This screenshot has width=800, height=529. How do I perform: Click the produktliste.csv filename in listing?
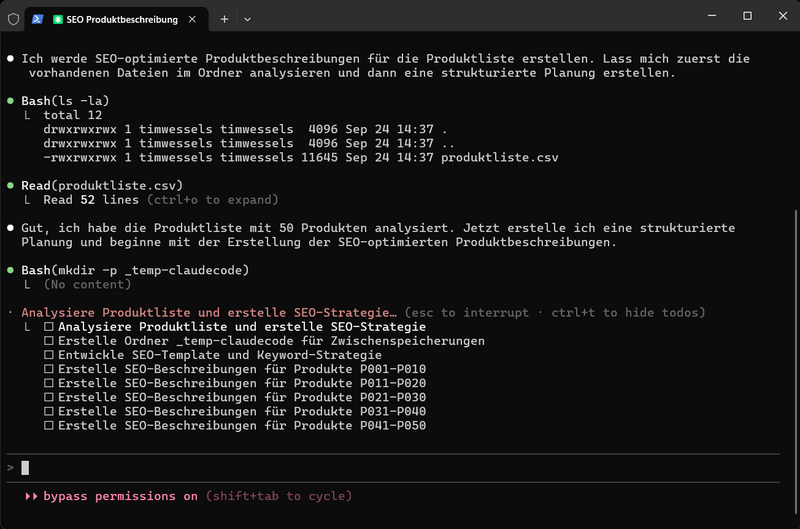tap(499, 157)
